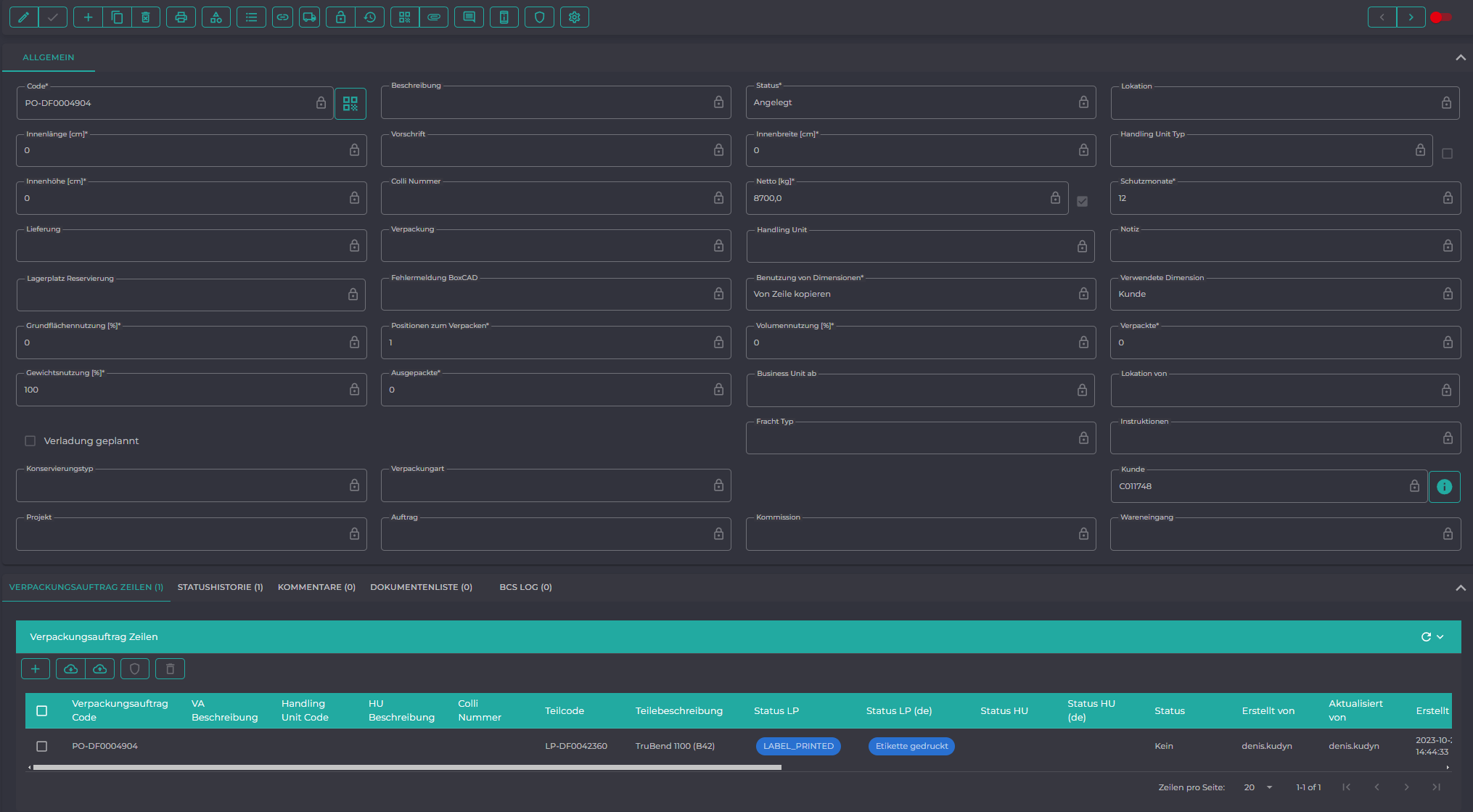The image size is (1473, 812).
Task: Switch to the BCS Log (0) tab
Action: coord(525,588)
